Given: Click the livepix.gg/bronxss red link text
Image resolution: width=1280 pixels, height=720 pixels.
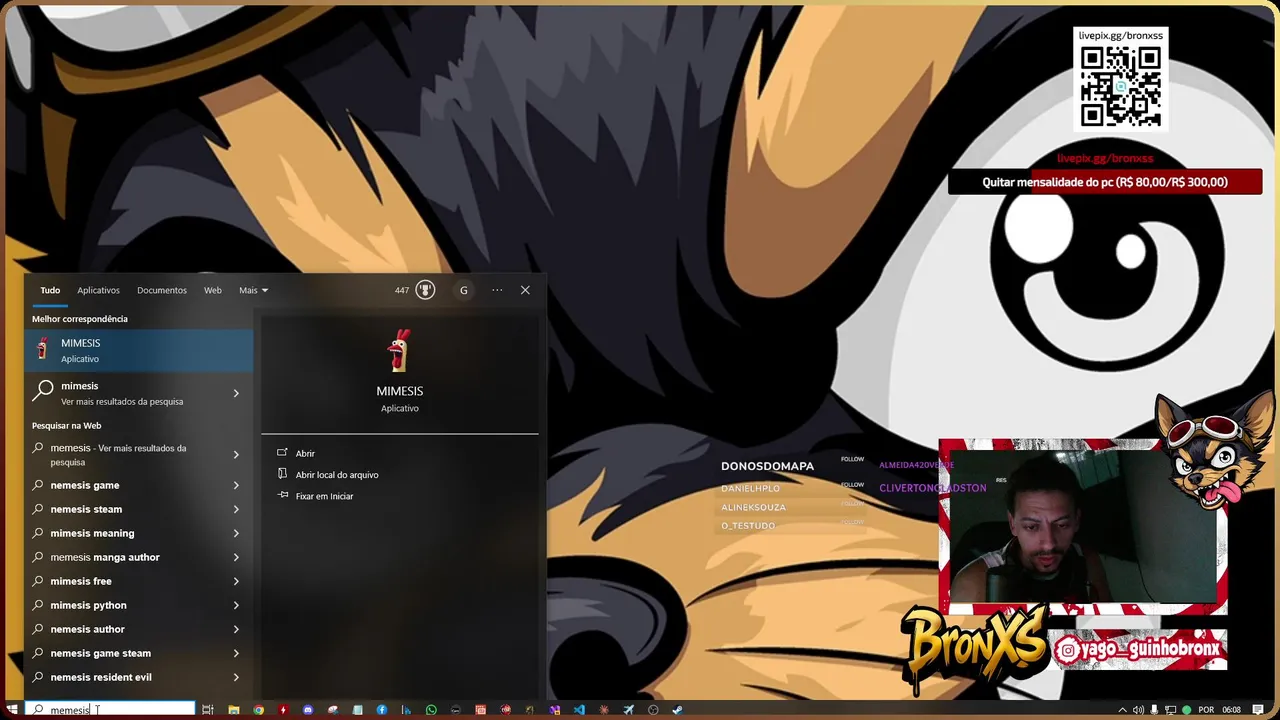Looking at the screenshot, I should click(x=1105, y=158).
